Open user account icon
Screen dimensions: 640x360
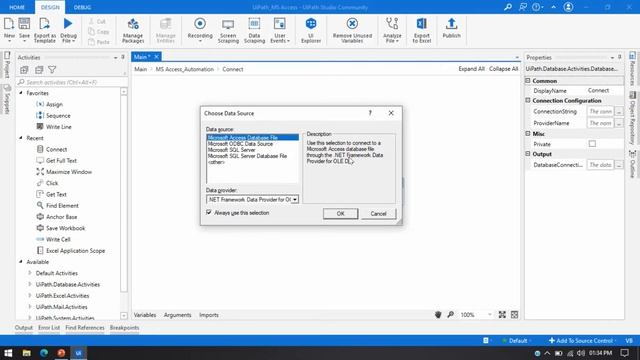(568, 7)
